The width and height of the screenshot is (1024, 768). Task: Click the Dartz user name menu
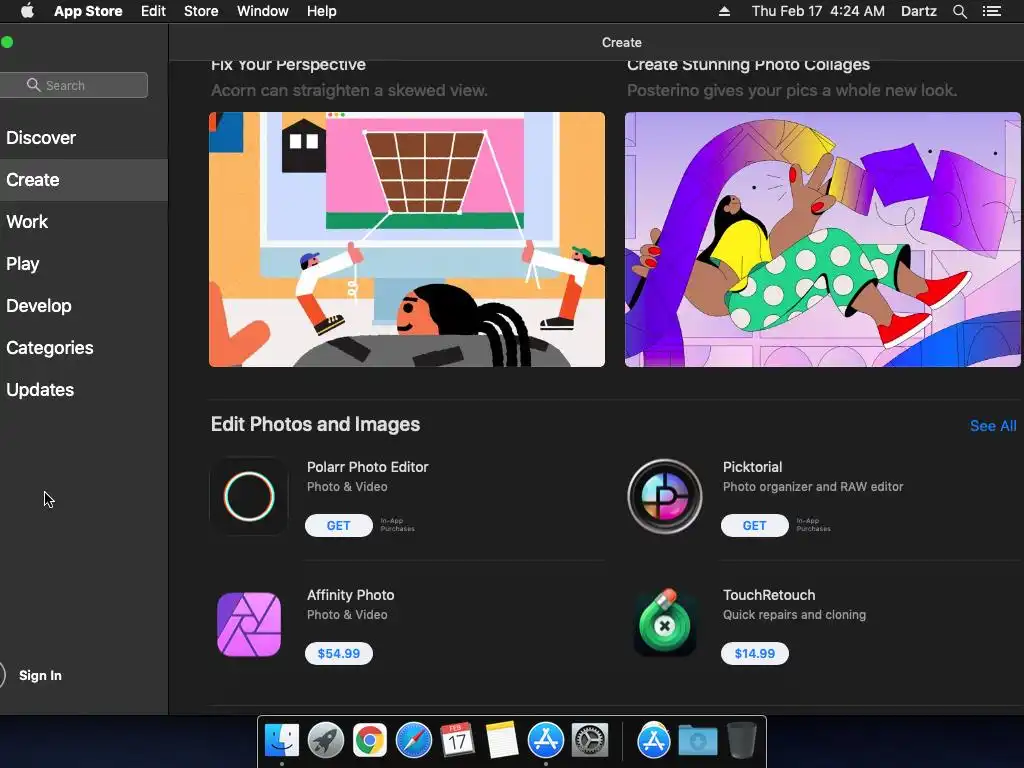click(918, 11)
